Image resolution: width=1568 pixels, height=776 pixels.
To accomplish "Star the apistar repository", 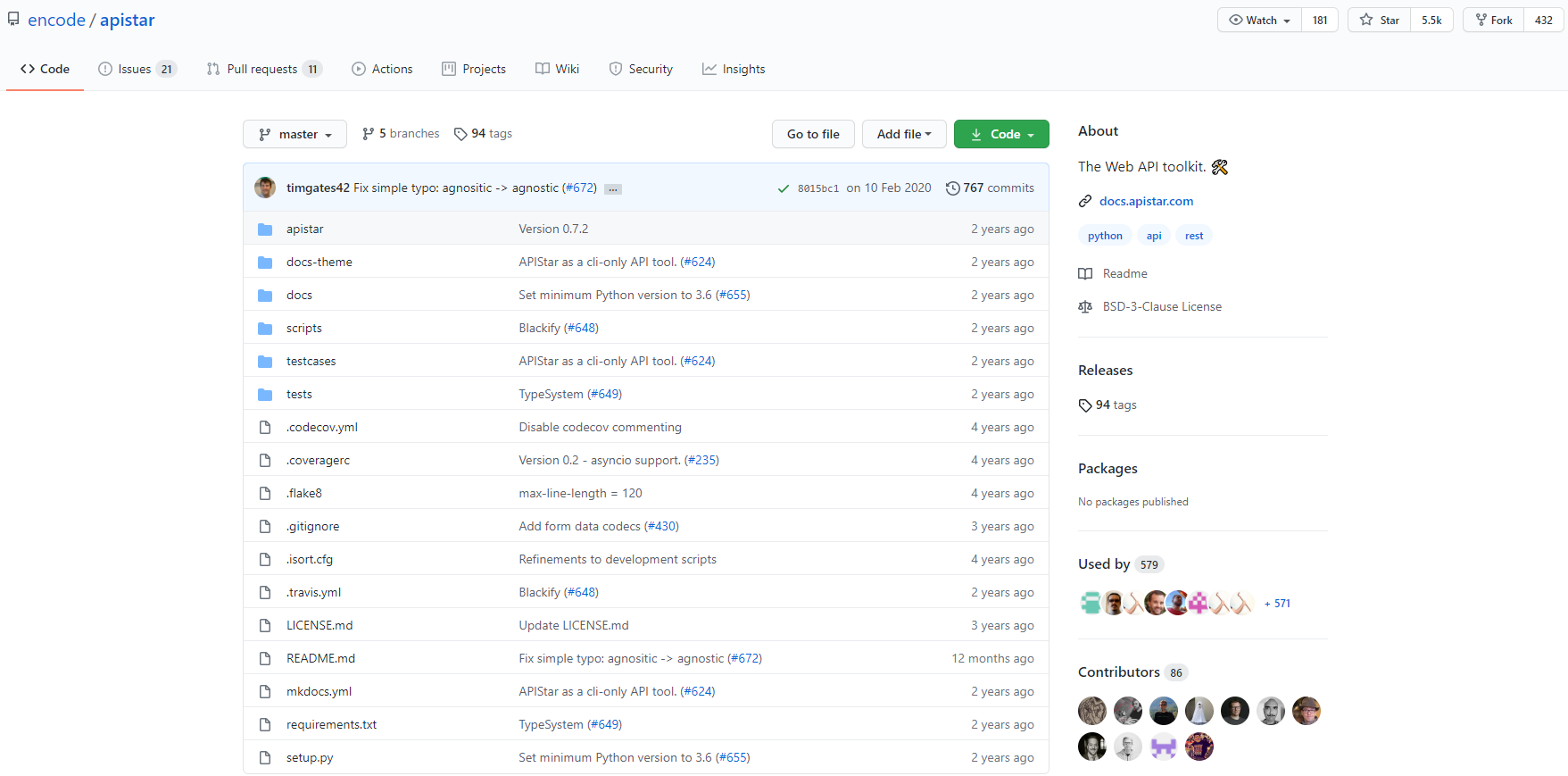I will [1379, 20].
